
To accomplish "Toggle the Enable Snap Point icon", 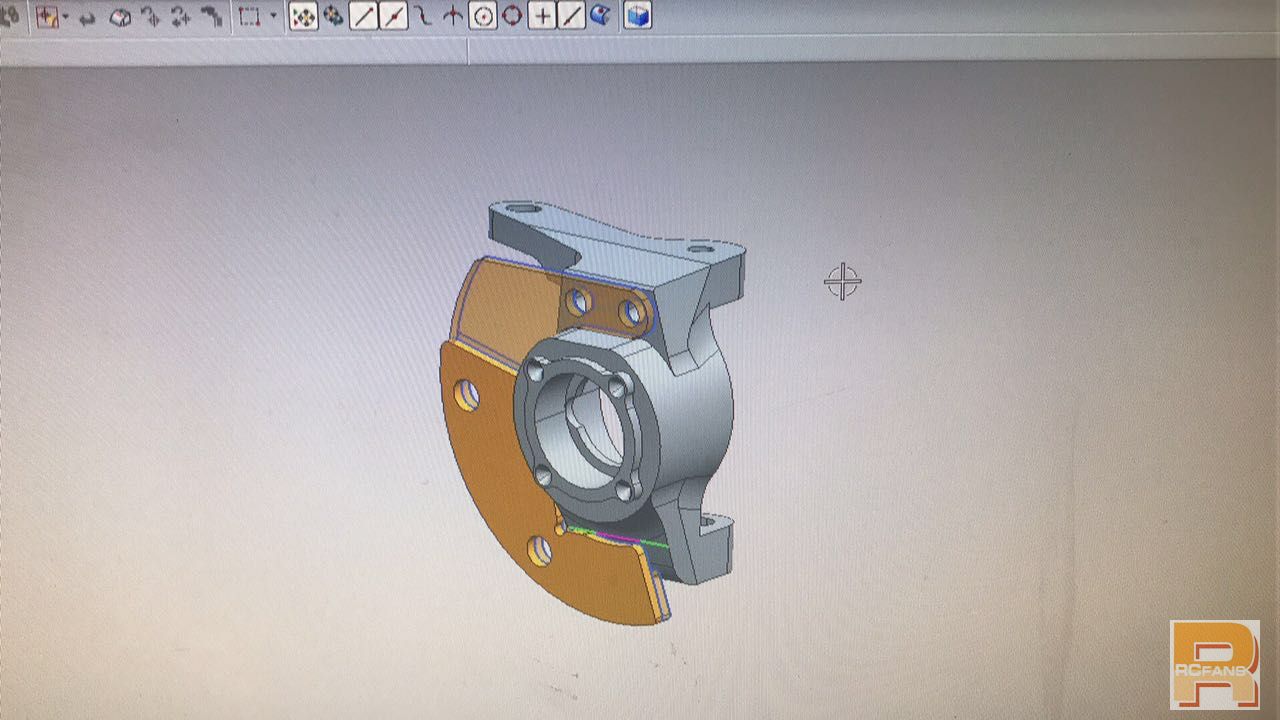I will (303, 16).
